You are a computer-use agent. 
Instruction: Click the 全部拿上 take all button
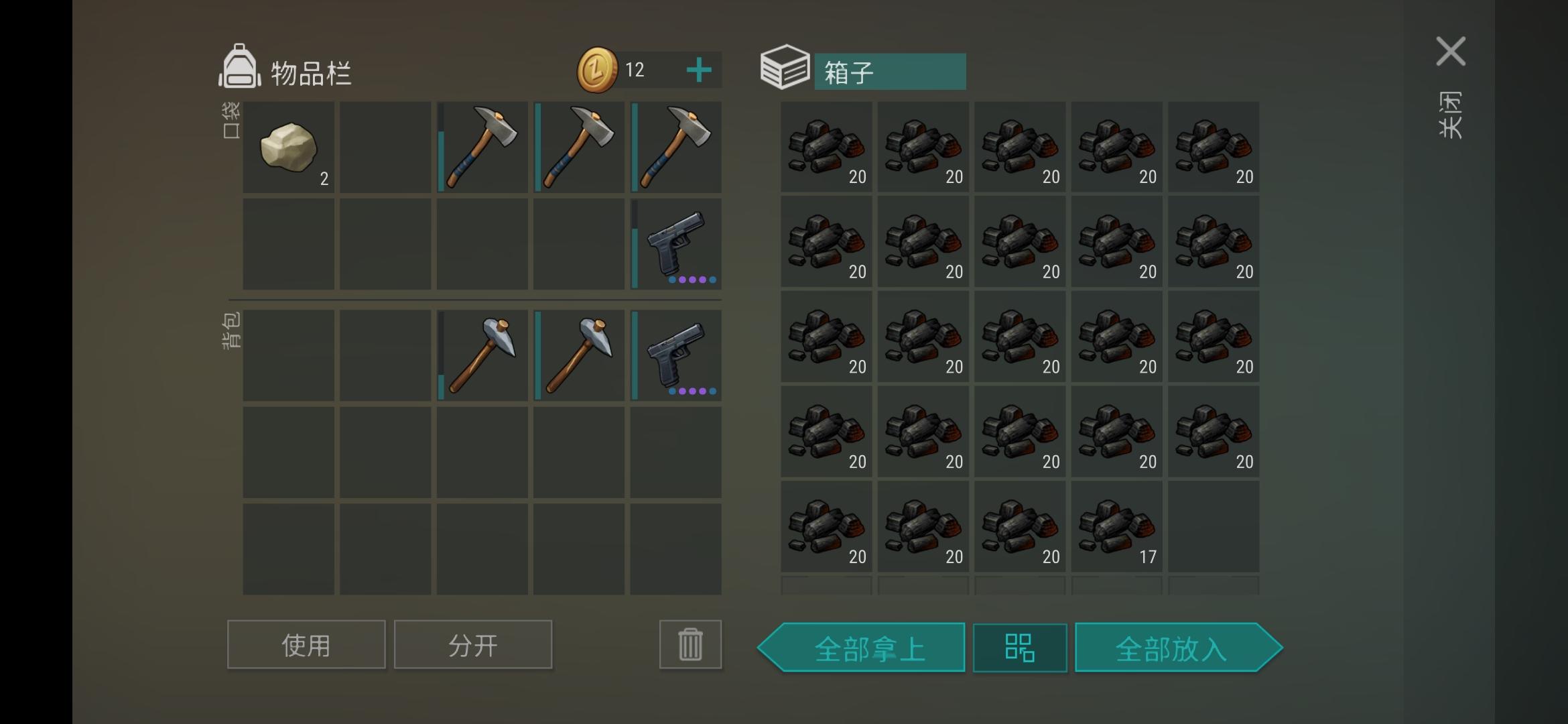[862, 648]
